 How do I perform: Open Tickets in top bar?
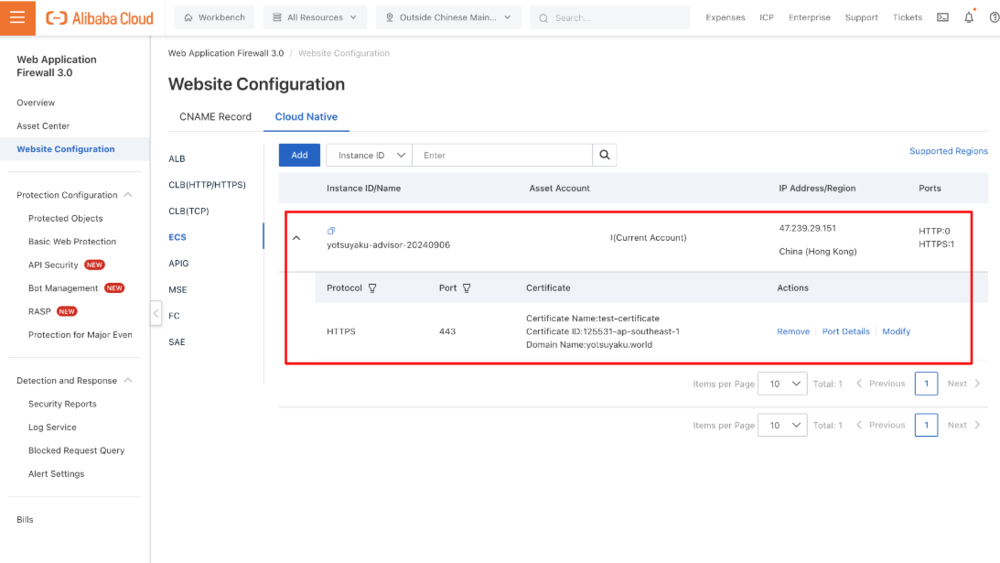coord(908,17)
